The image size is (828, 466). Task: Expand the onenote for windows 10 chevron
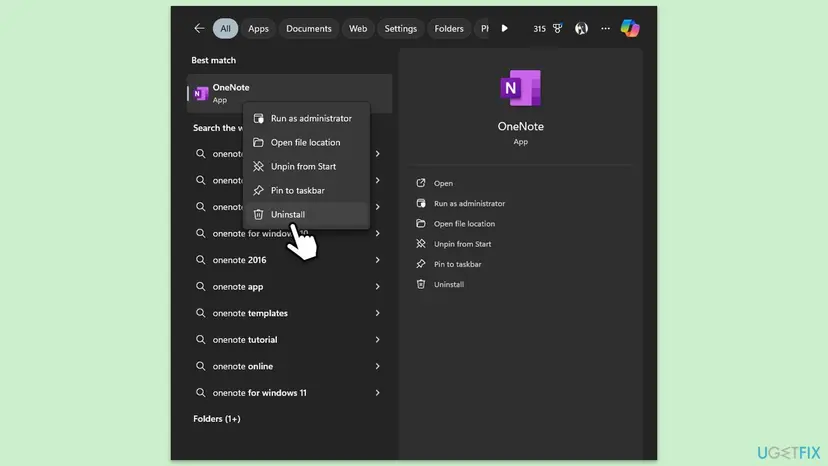(378, 234)
